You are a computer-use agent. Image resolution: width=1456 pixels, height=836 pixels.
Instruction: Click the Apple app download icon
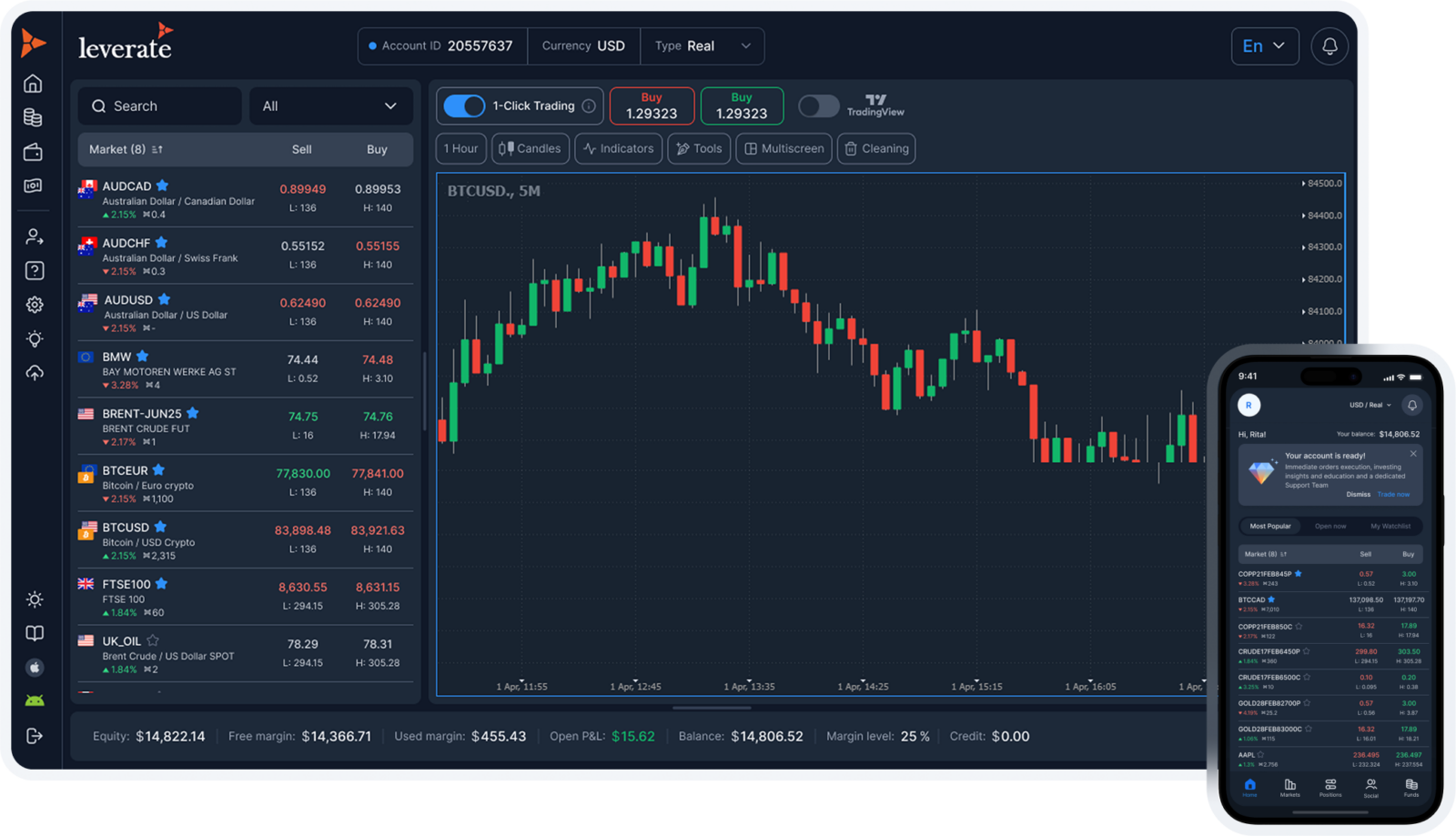click(34, 668)
